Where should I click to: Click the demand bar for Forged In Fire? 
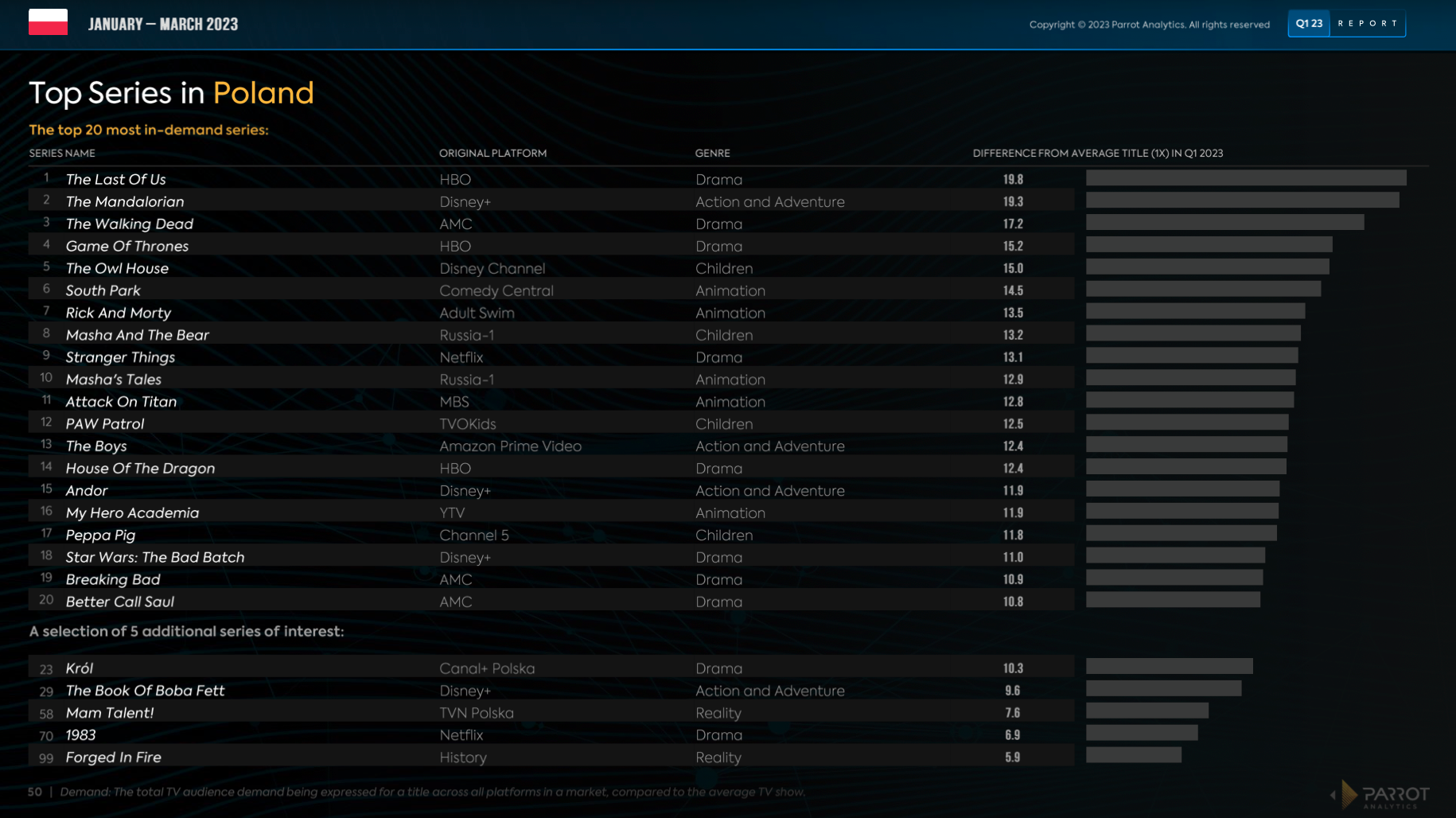coord(1134,754)
